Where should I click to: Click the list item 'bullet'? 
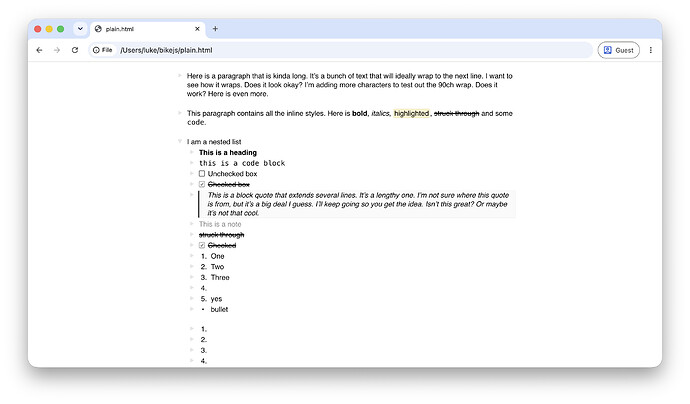(x=219, y=309)
